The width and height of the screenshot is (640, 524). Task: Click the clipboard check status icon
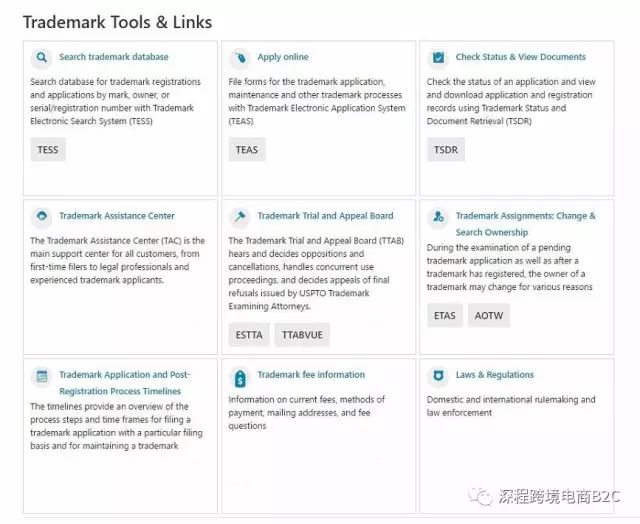click(x=438, y=58)
